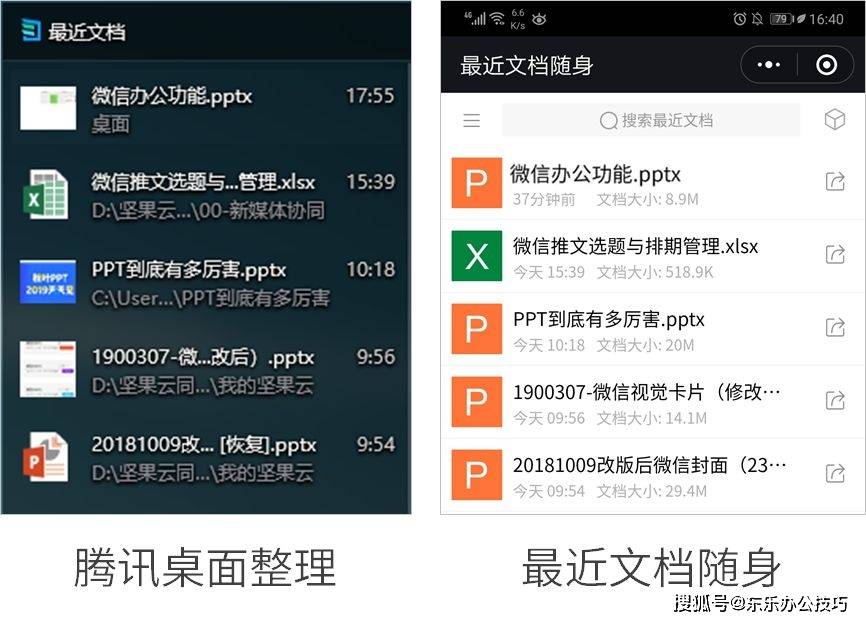Open the hamburger menu in 最近文档随身
This screenshot has width=866, height=622.
472,120
